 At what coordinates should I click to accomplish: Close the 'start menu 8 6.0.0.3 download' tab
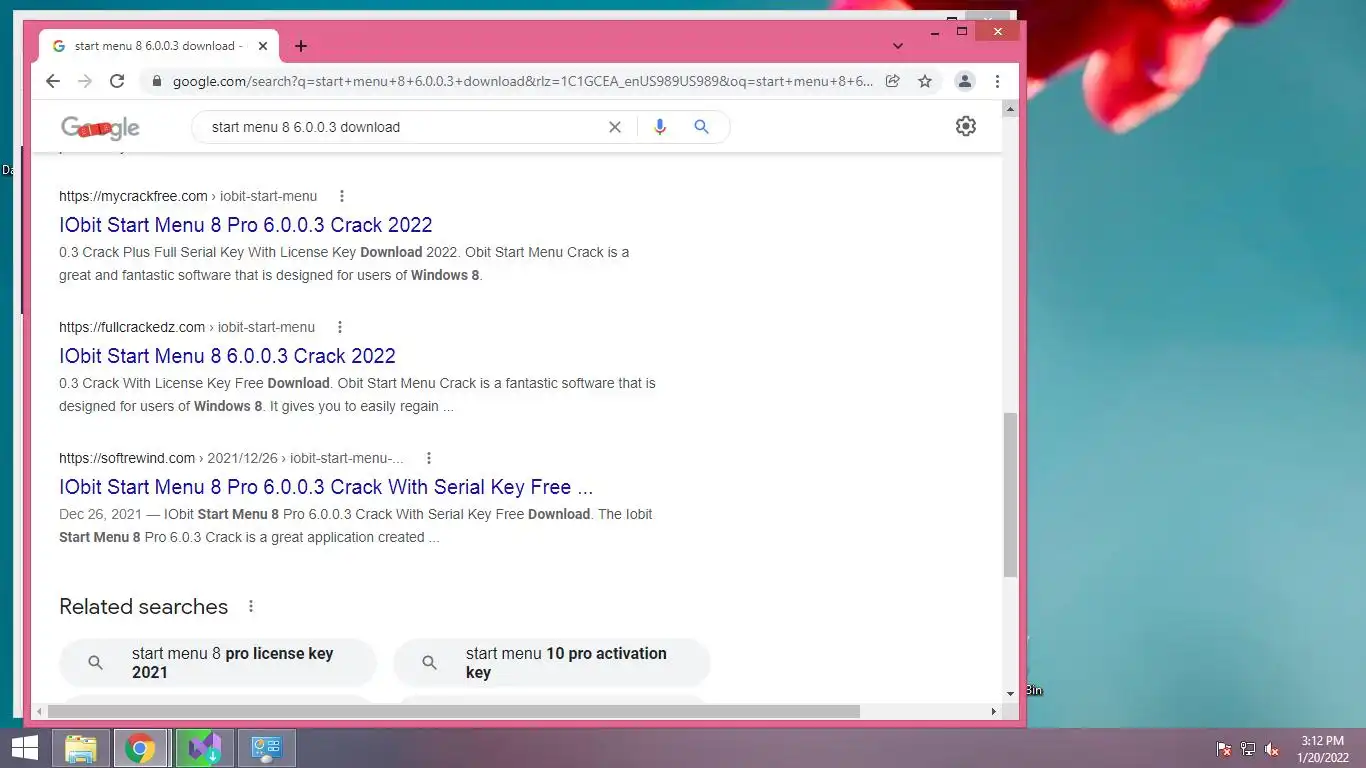tap(264, 46)
